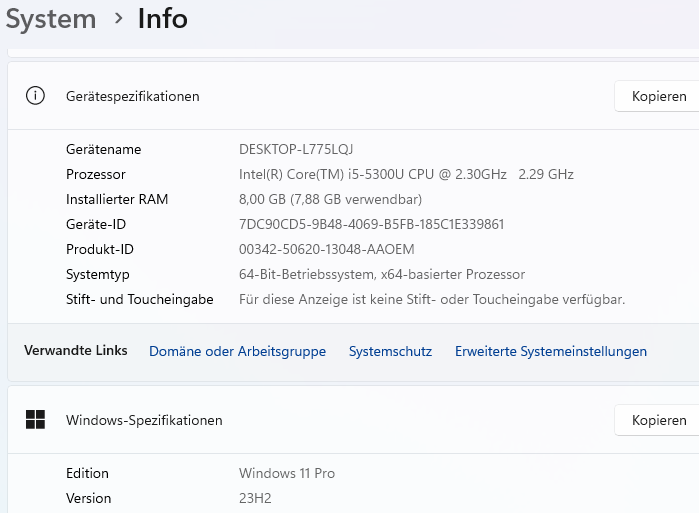Select the Intel(R) Core(TM) i5-5300U processor value

point(406,174)
